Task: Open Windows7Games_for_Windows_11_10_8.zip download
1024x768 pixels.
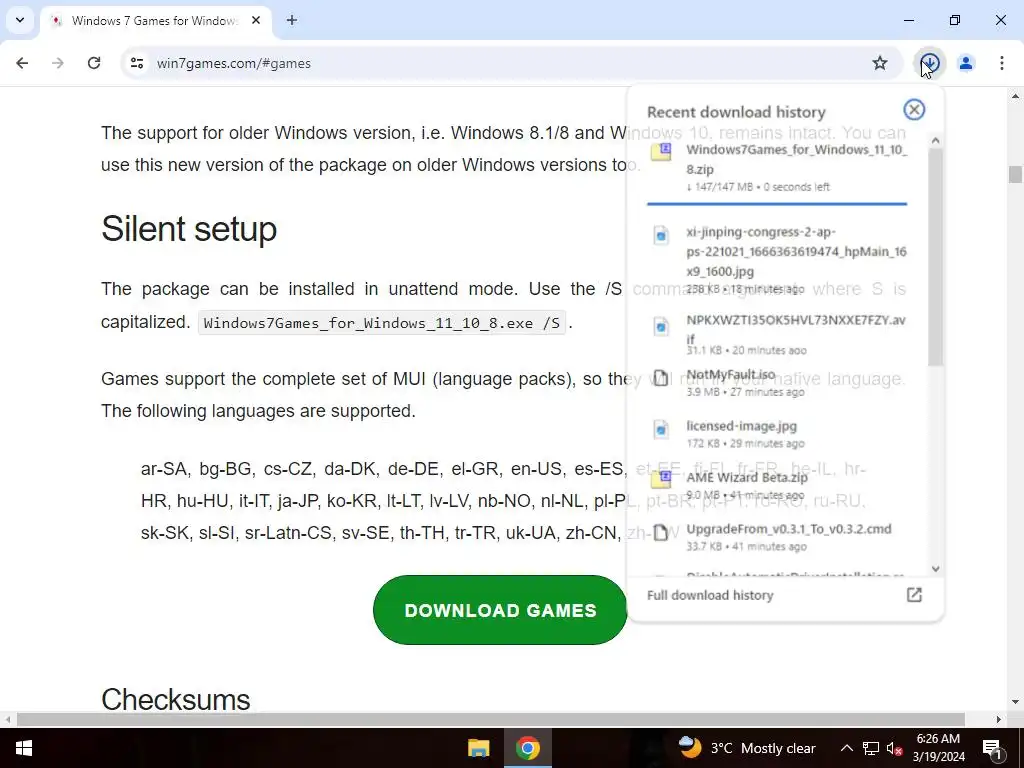Action: coord(777,167)
